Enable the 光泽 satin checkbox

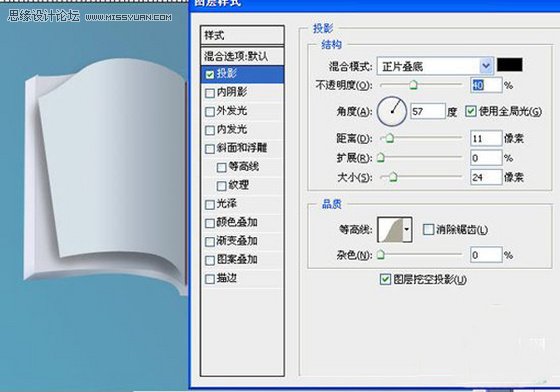[x=210, y=205]
